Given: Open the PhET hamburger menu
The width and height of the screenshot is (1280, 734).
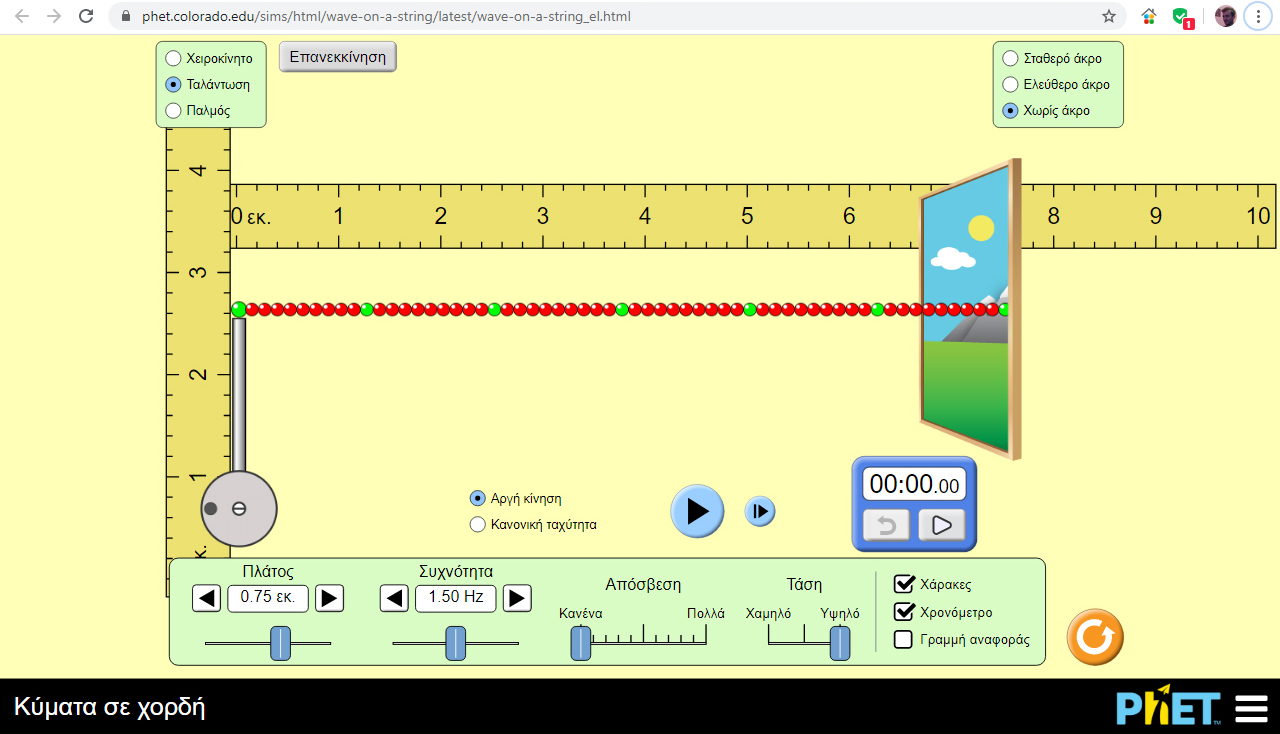Looking at the screenshot, I should coord(1251,708).
